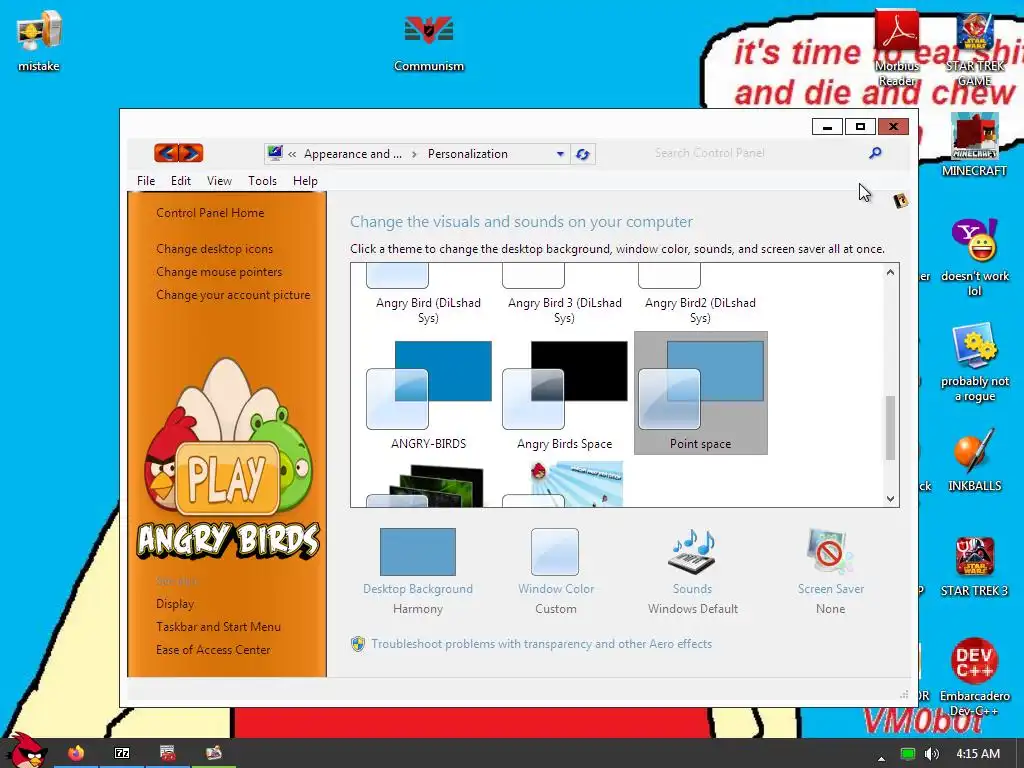1024x768 pixels.
Task: Click the back navigation arrow
Action: (166, 153)
